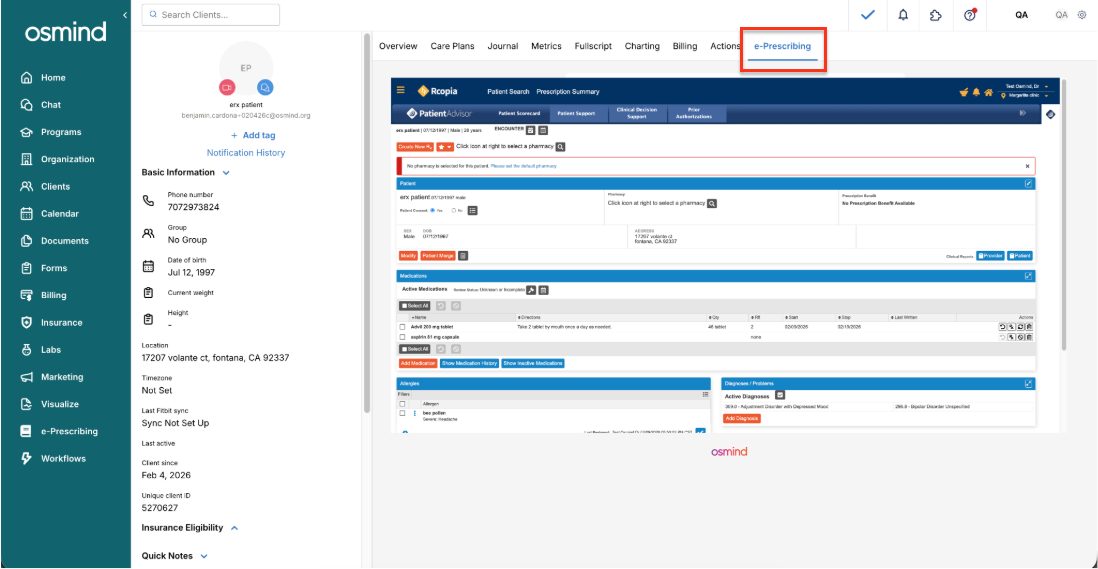Open Clients list in sidebar
Viewport: 1098px width, 569px height.
pyautogui.click(x=46, y=187)
